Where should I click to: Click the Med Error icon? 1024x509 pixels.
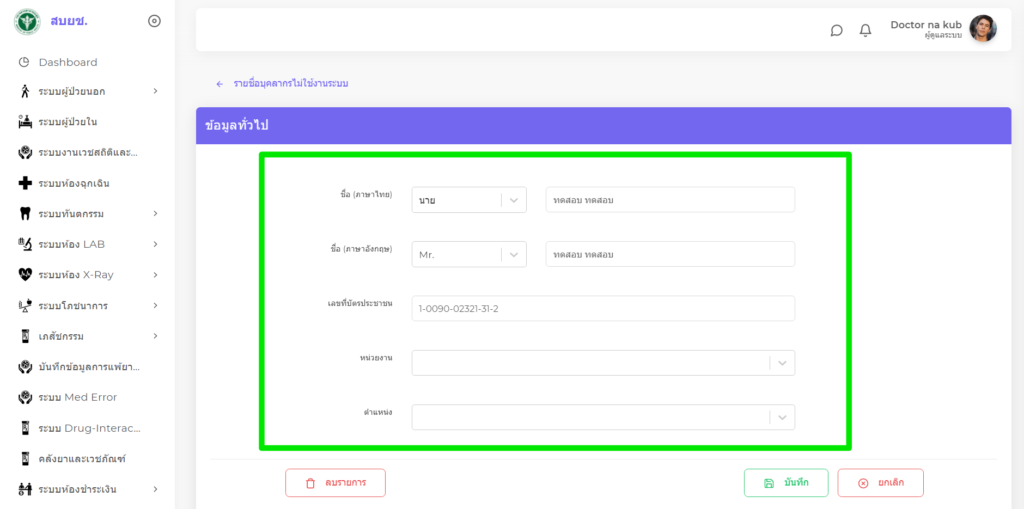[x=25, y=397]
